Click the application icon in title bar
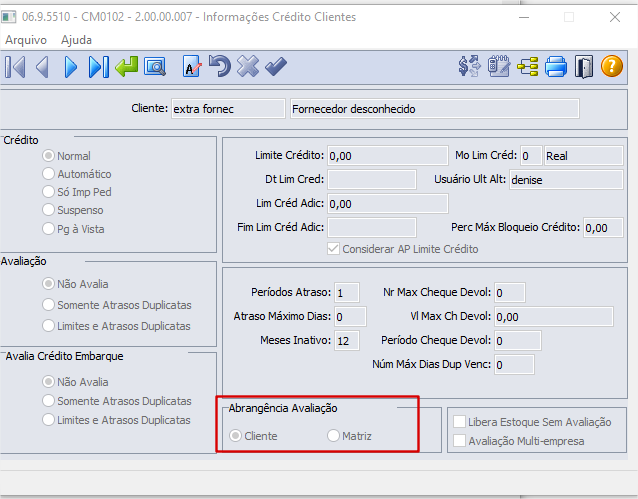This screenshot has height=499, width=638. click(x=9, y=17)
